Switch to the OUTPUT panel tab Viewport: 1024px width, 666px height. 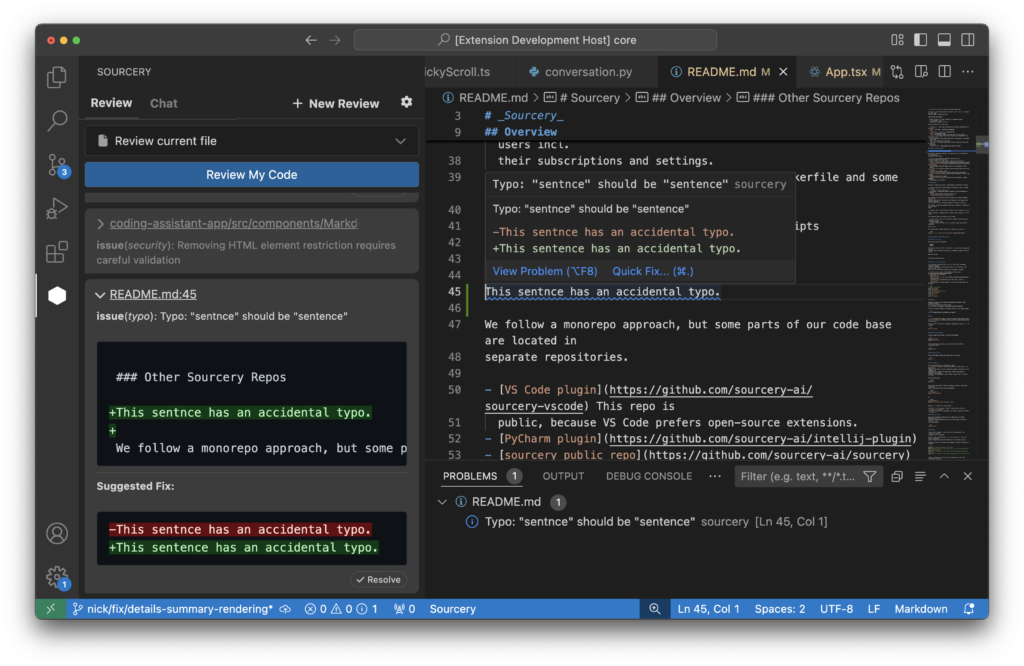click(563, 477)
